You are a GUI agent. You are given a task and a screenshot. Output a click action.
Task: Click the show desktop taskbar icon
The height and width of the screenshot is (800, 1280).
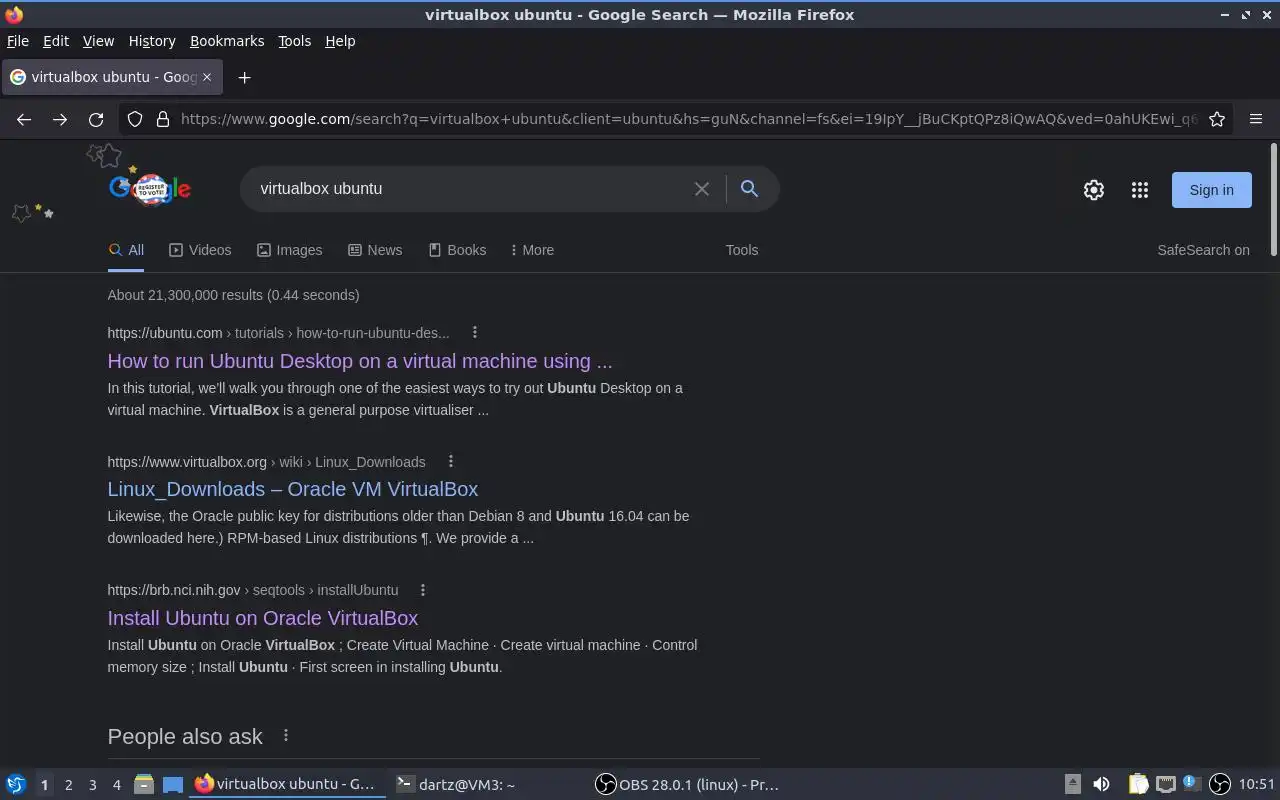coord(173,784)
